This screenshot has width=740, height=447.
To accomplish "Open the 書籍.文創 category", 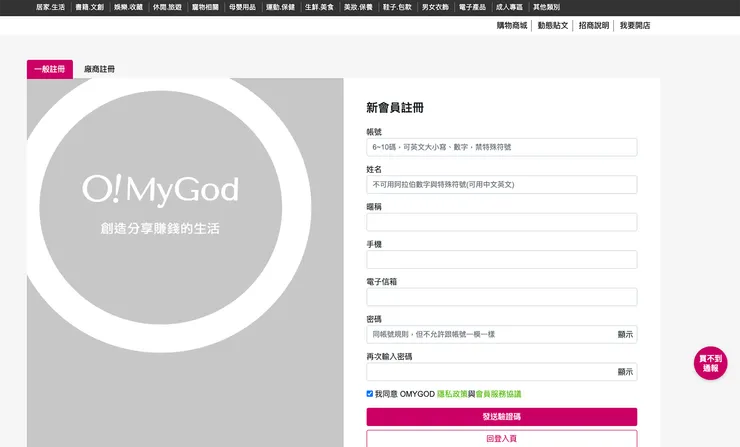I will pyautogui.click(x=89, y=7).
